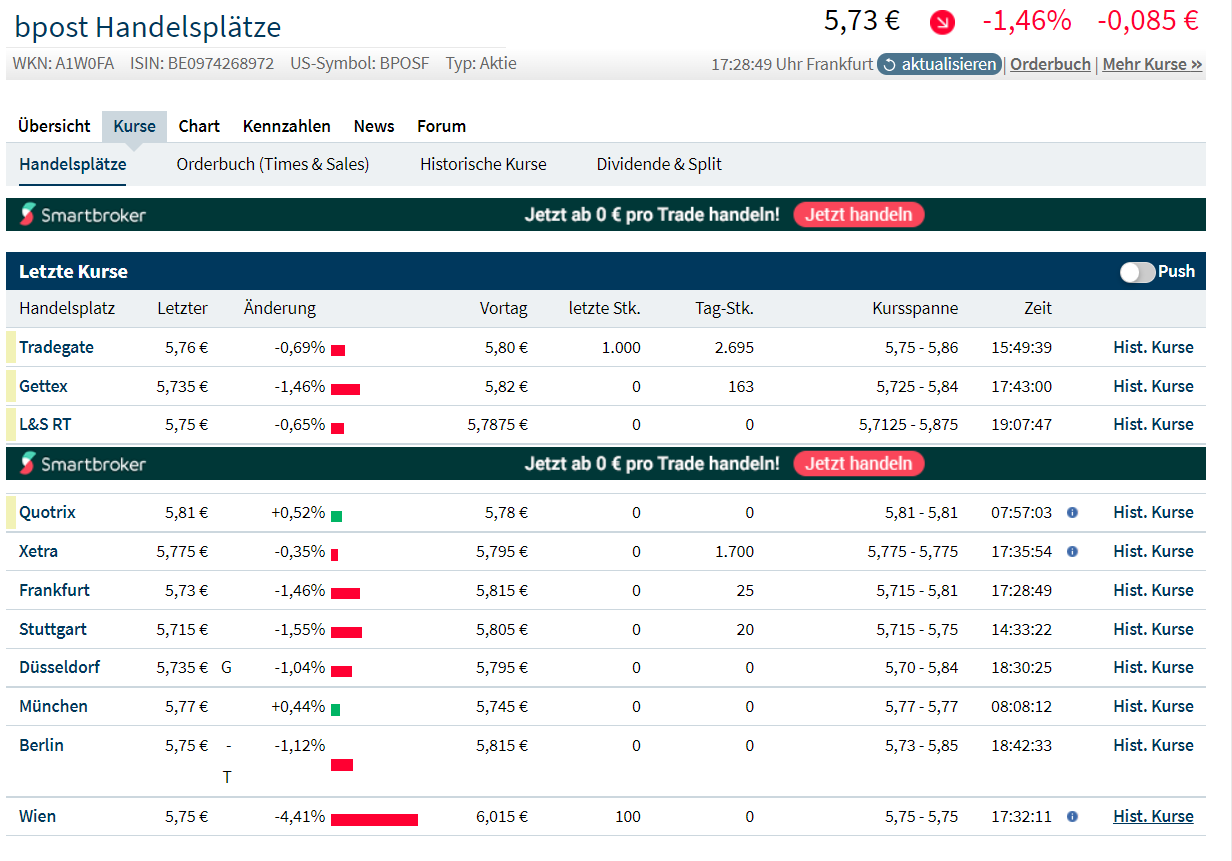
Task: Open the Orderbuch link in the header
Action: (x=1049, y=63)
